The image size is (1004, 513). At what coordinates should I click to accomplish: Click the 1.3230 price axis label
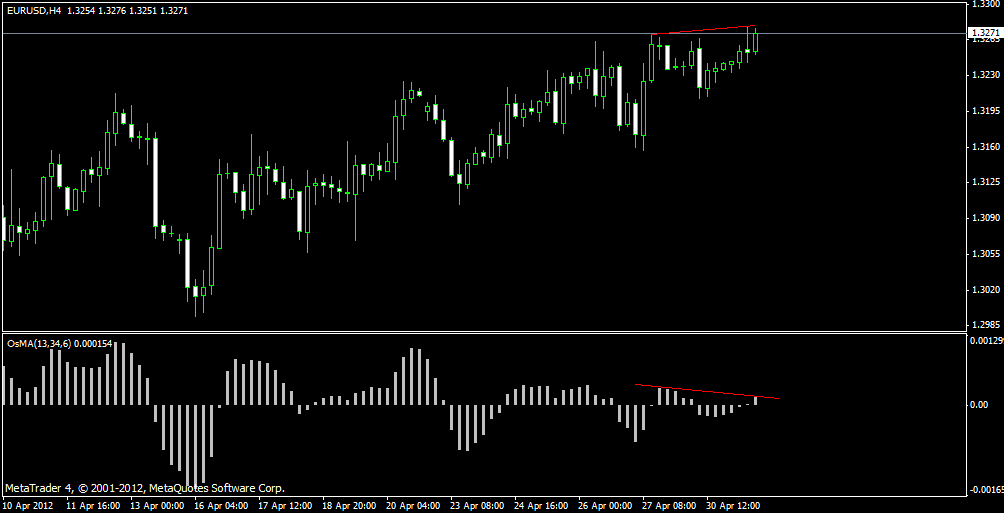[x=985, y=75]
